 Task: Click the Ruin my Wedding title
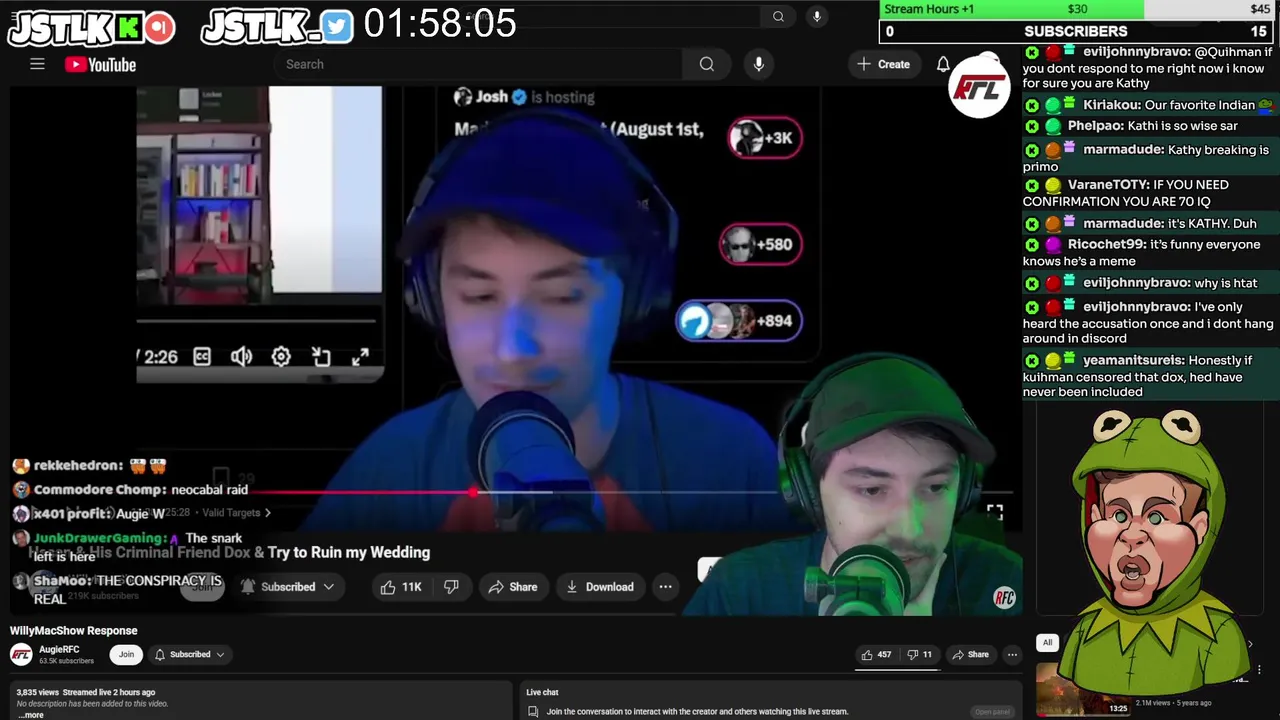click(x=230, y=552)
